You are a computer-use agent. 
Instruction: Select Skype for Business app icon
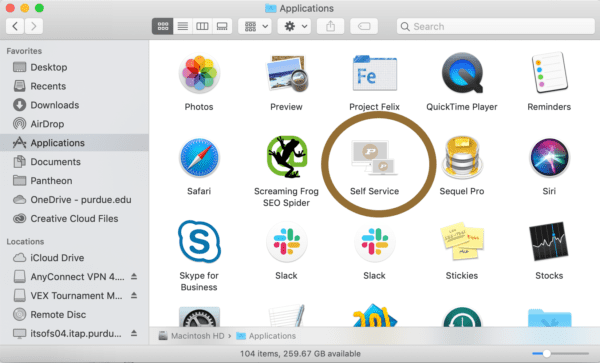point(199,242)
